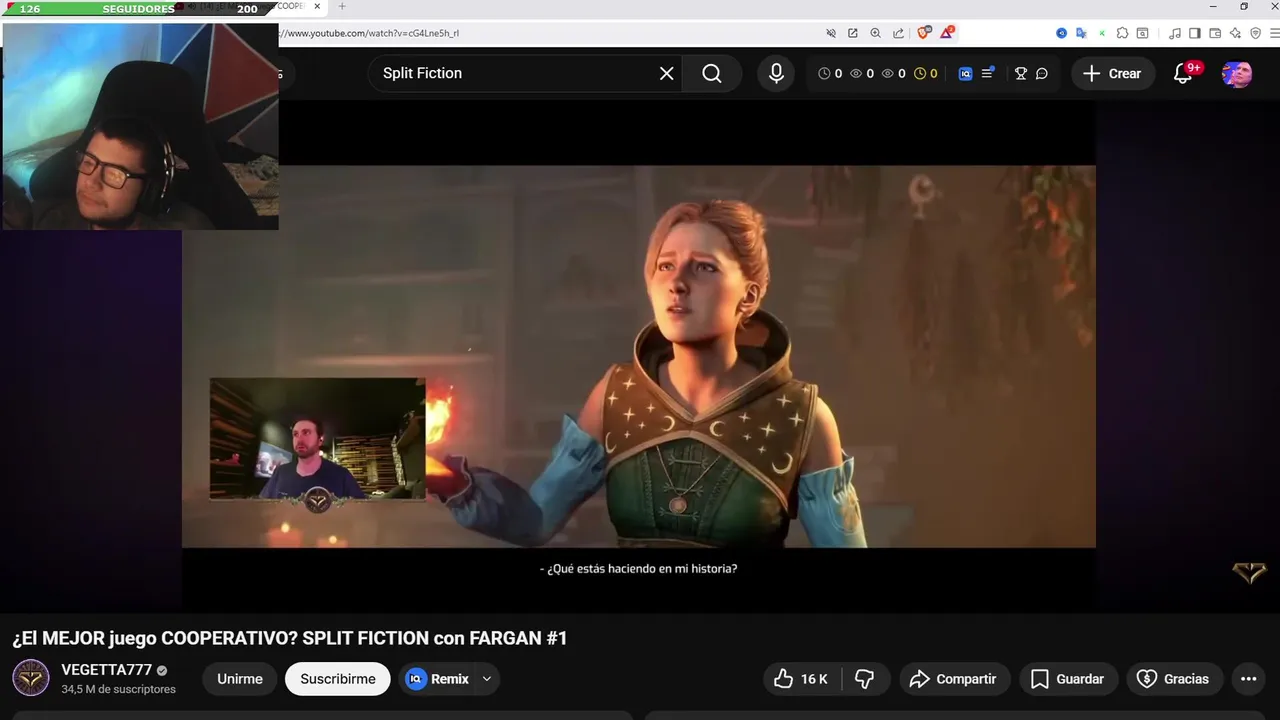Open a new browser tab with plus

[342, 6]
